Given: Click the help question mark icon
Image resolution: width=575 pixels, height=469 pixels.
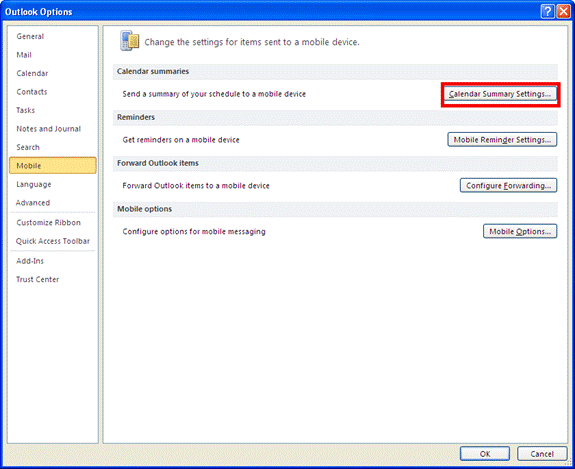Looking at the screenshot, I should pos(547,12).
